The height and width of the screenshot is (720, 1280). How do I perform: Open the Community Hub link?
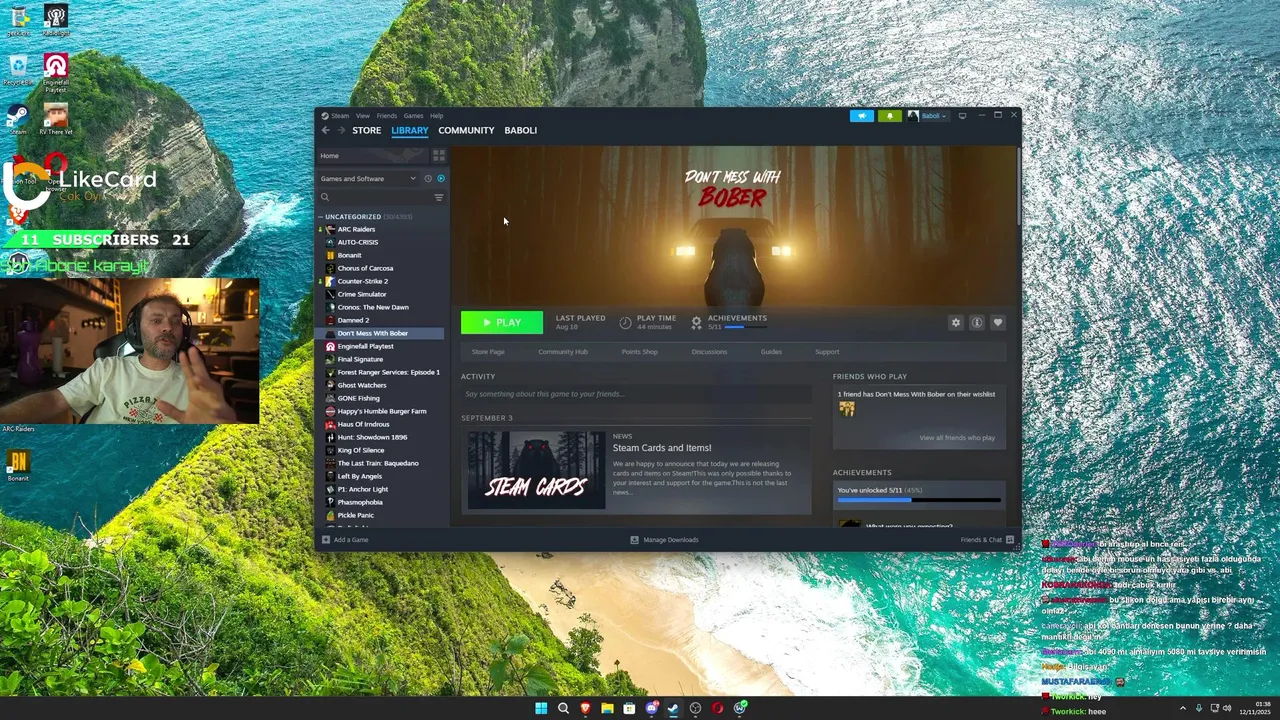point(563,352)
